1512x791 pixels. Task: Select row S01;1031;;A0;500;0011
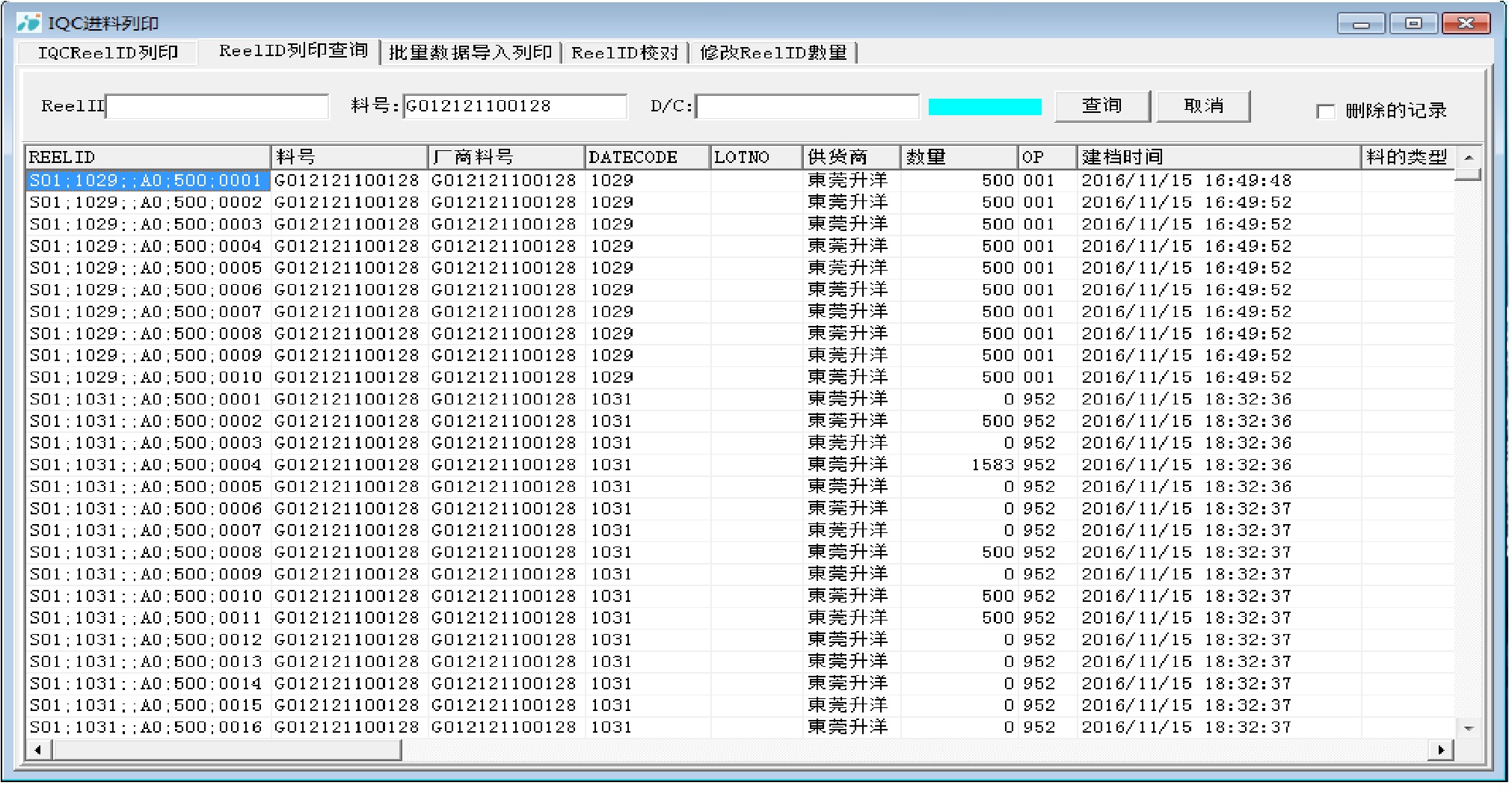point(740,618)
